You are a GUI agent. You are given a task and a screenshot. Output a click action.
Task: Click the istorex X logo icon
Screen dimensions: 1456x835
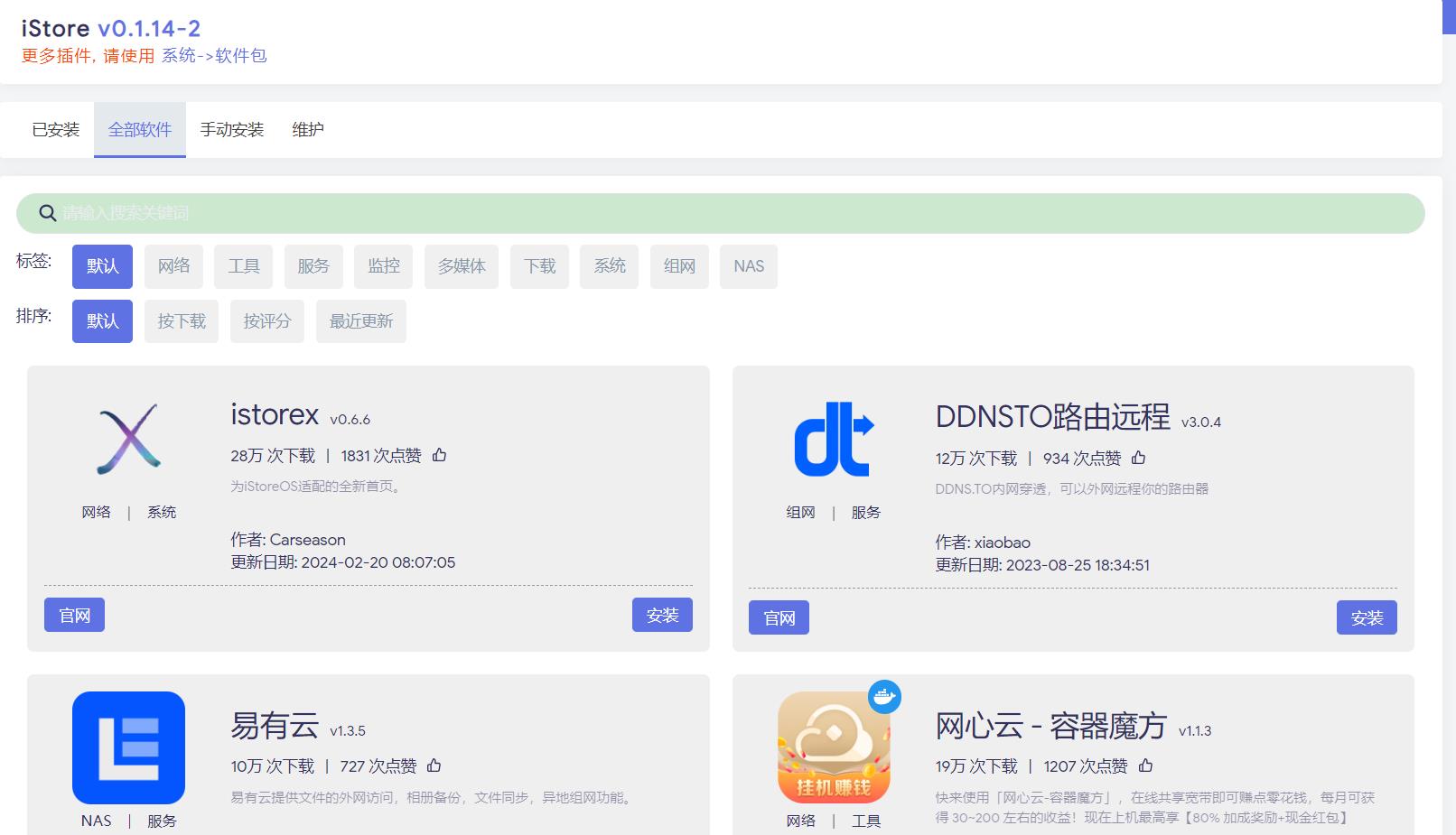[129, 439]
